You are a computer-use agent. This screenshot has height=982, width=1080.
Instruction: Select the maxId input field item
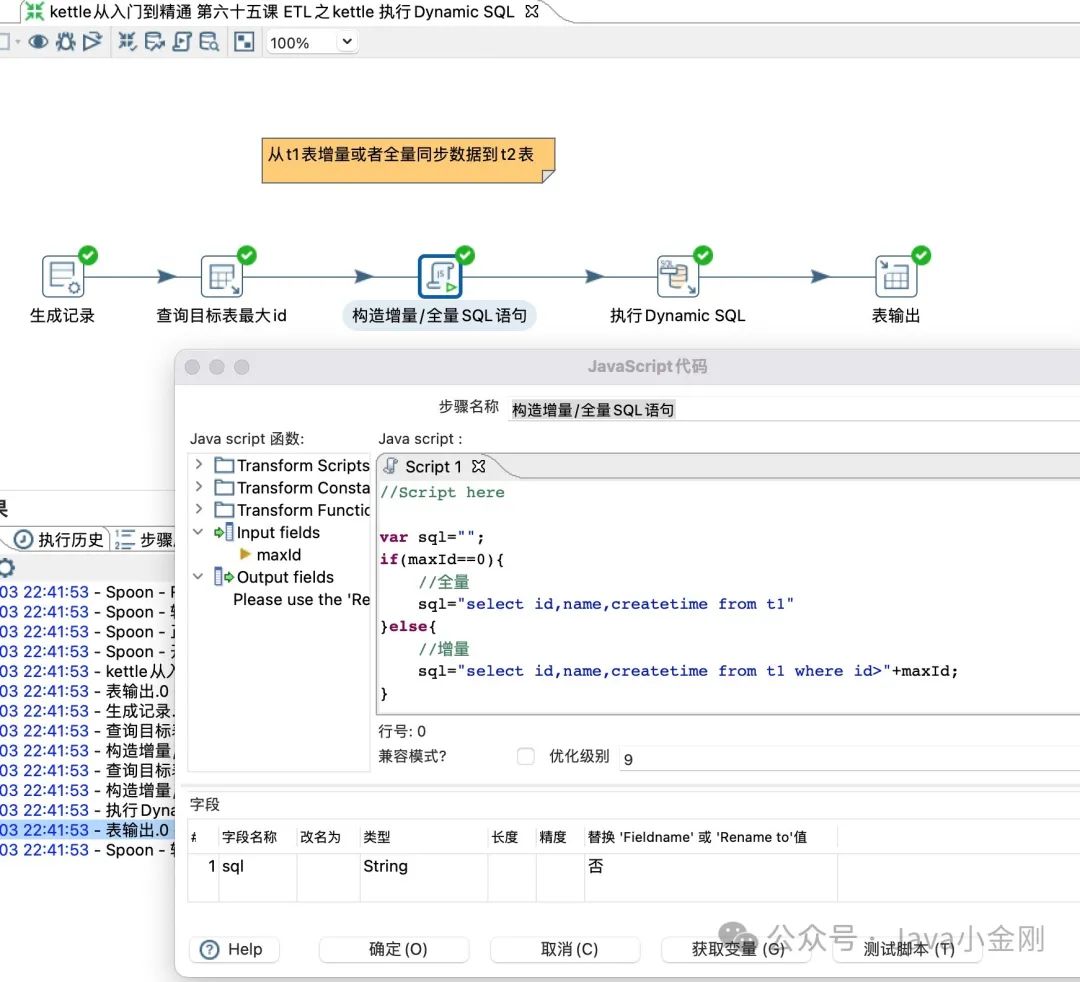278,555
